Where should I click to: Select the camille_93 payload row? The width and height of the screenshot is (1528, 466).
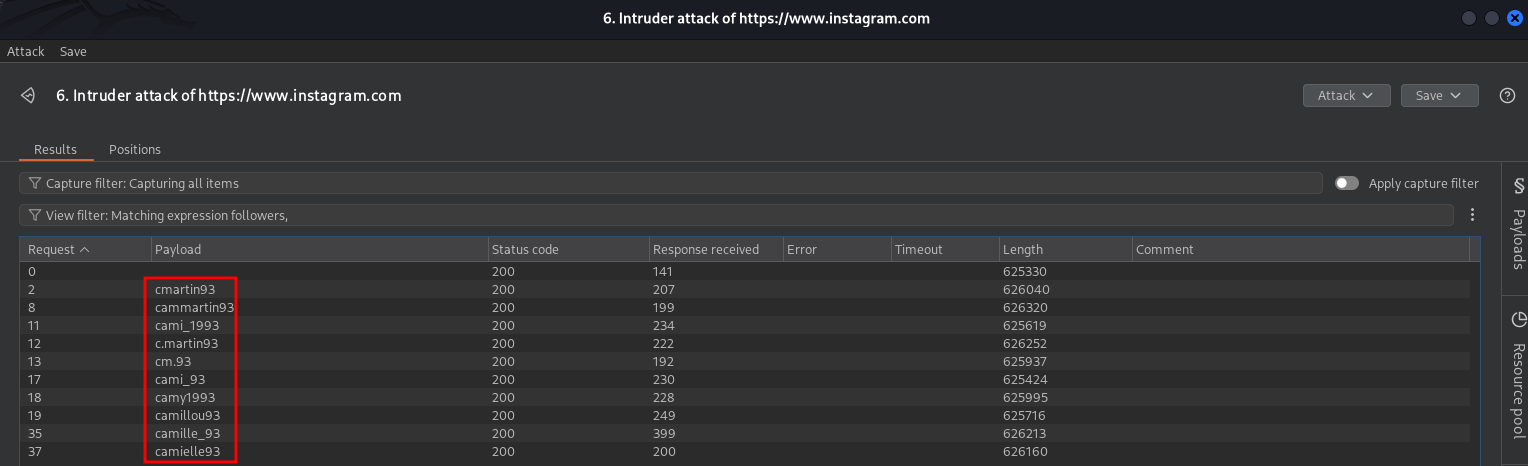(745, 433)
